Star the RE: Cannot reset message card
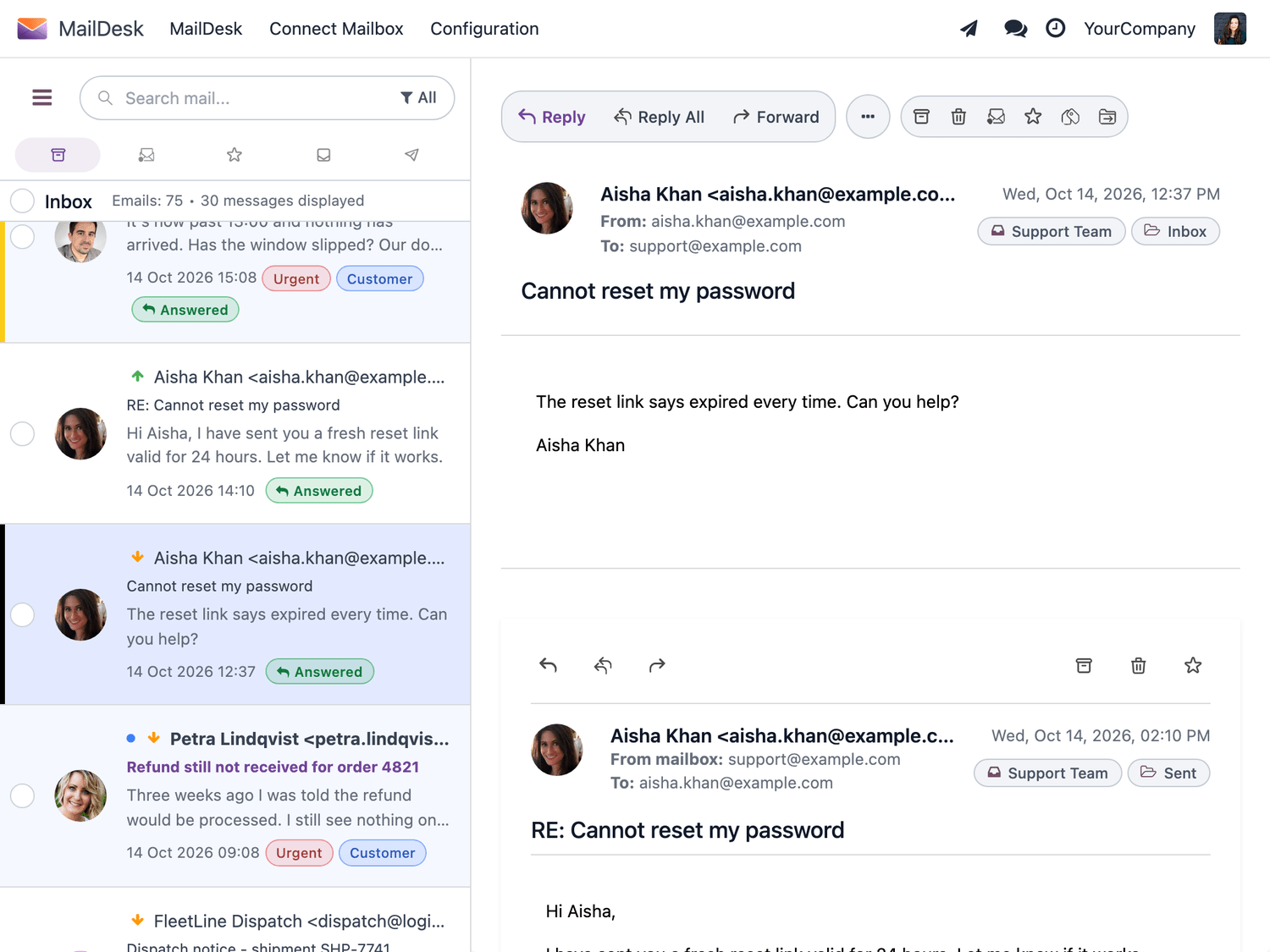The image size is (1270, 952). (1193, 665)
